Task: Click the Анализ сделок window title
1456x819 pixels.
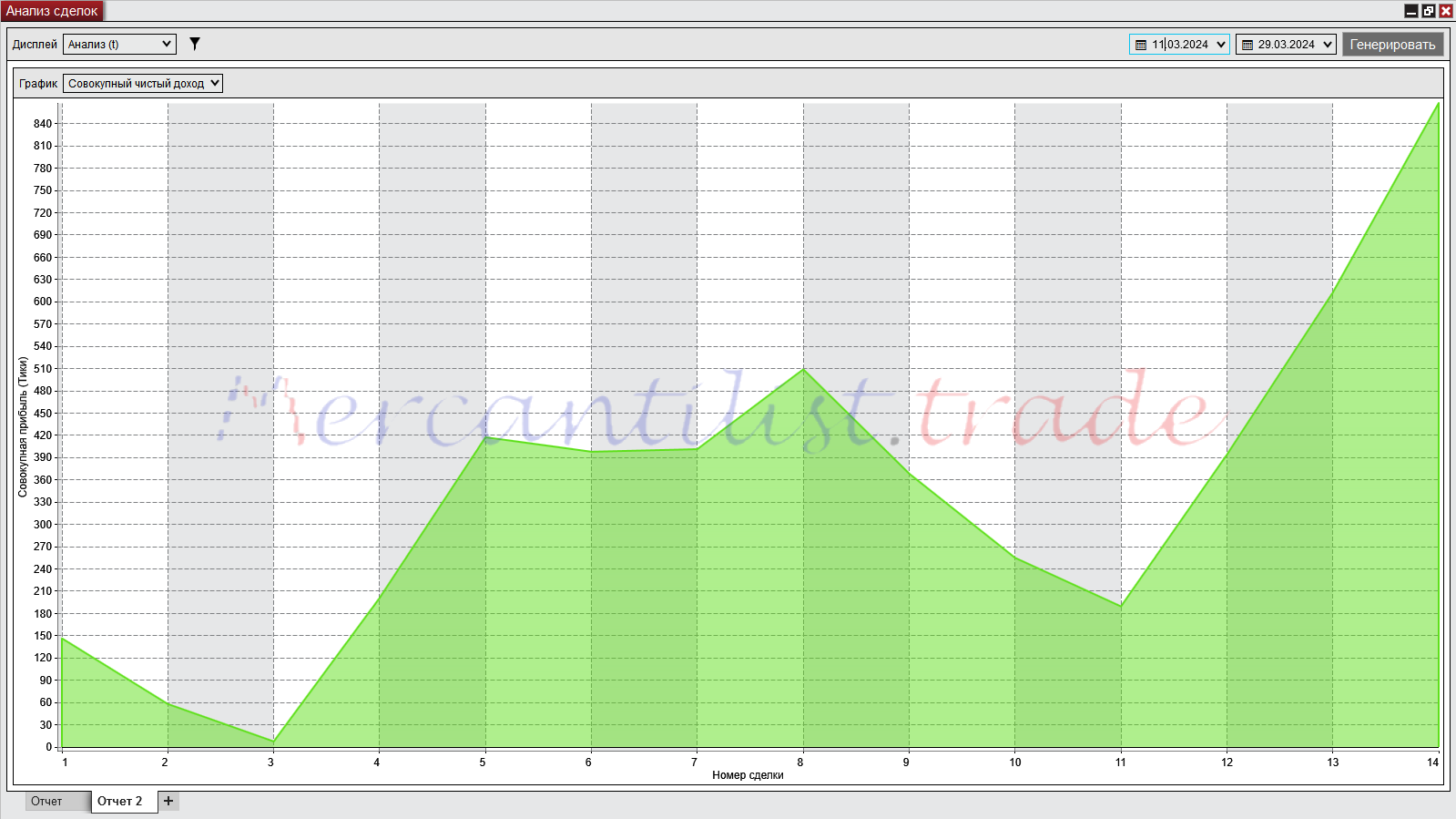Action: [x=52, y=11]
